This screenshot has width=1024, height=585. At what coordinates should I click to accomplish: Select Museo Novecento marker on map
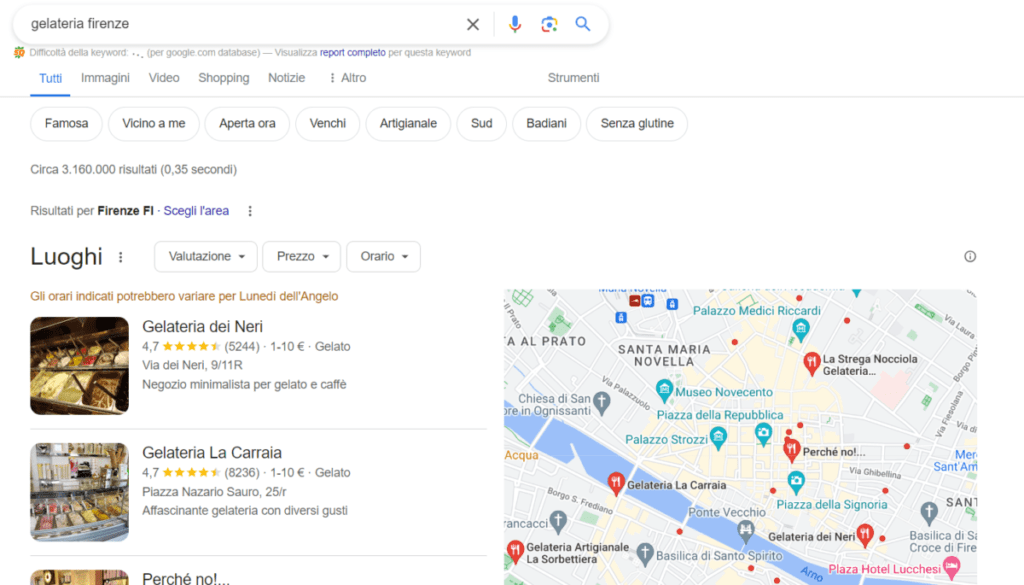[664, 390]
